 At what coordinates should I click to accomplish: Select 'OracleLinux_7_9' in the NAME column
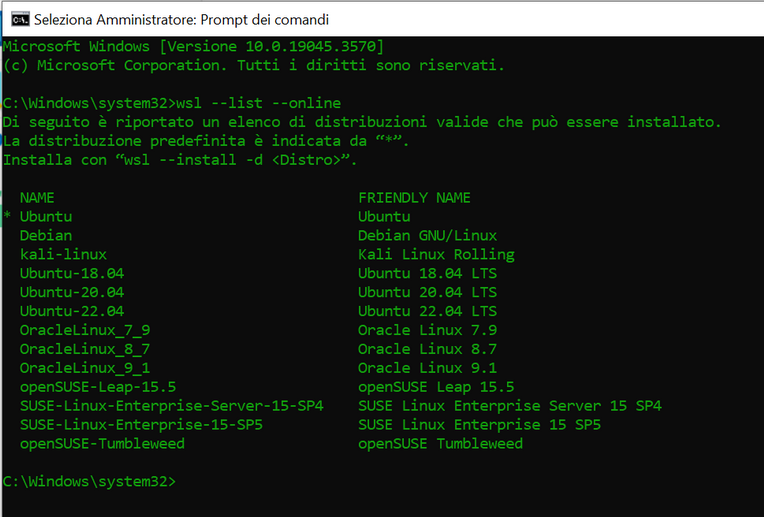(85, 330)
